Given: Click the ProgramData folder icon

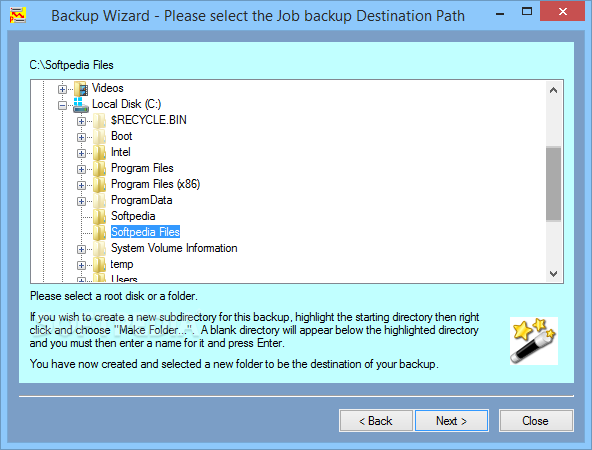Looking at the screenshot, I should click(x=100, y=201).
